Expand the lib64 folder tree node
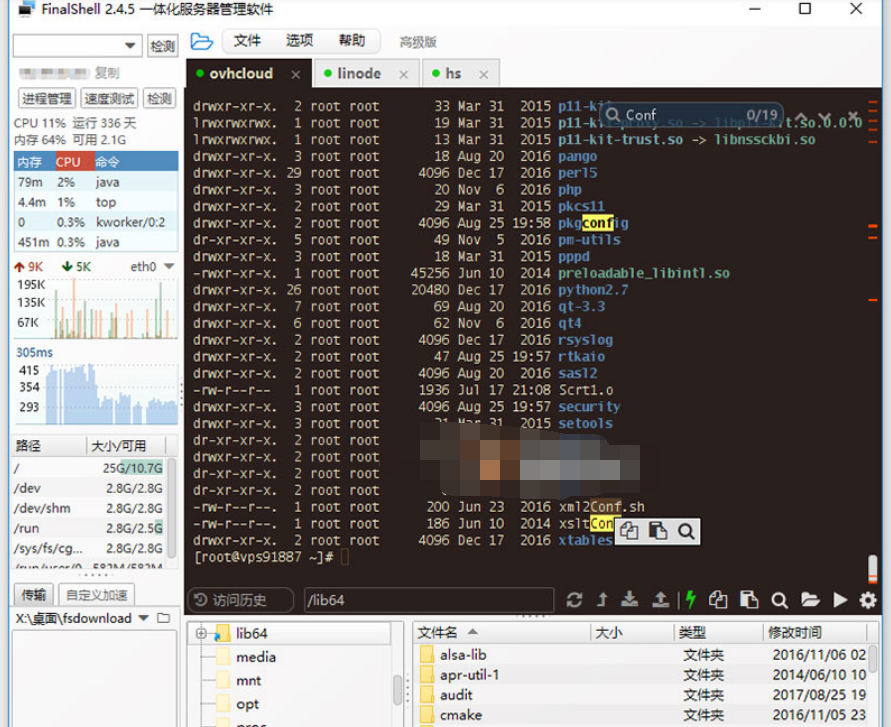Screen dimensions: 891x727 click(201, 633)
